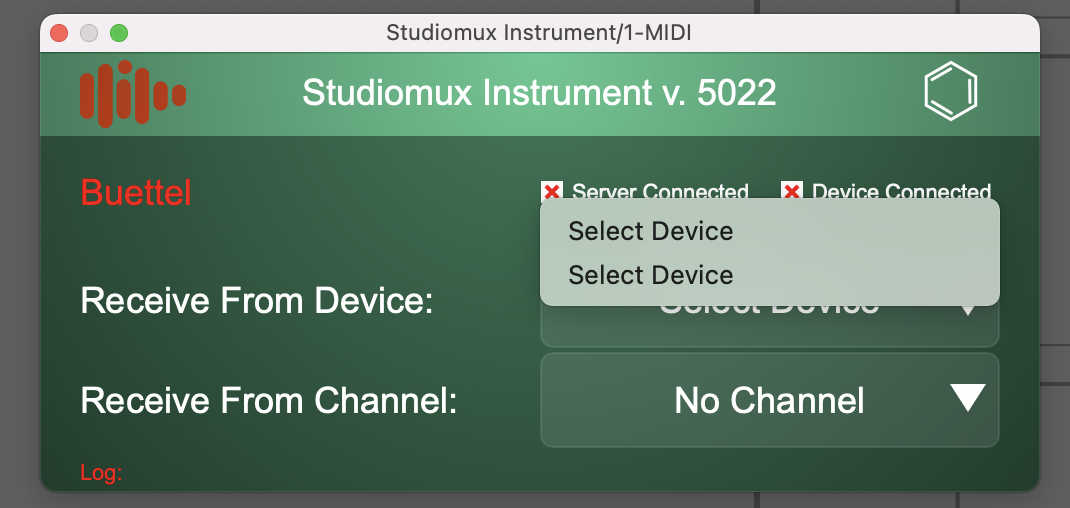Close the Studiomux Instrument window
The width and height of the screenshot is (1070, 508).
coord(59,33)
